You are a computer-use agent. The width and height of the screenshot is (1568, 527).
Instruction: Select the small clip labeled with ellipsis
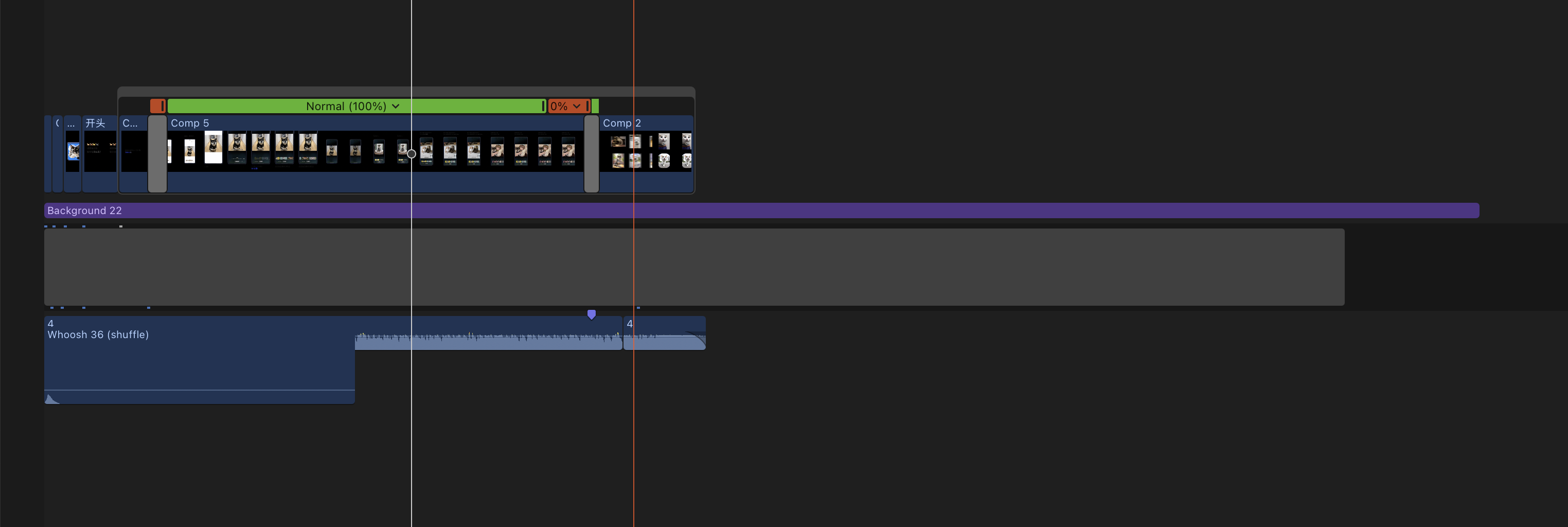point(73,153)
